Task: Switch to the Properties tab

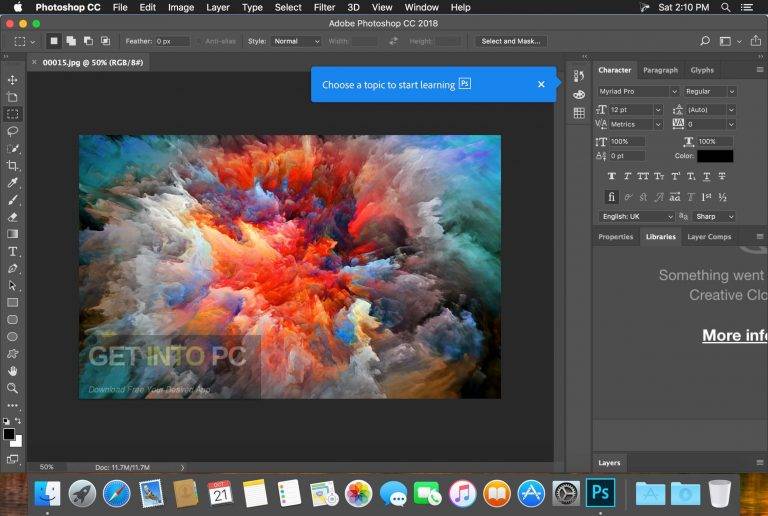Action: tap(616, 237)
